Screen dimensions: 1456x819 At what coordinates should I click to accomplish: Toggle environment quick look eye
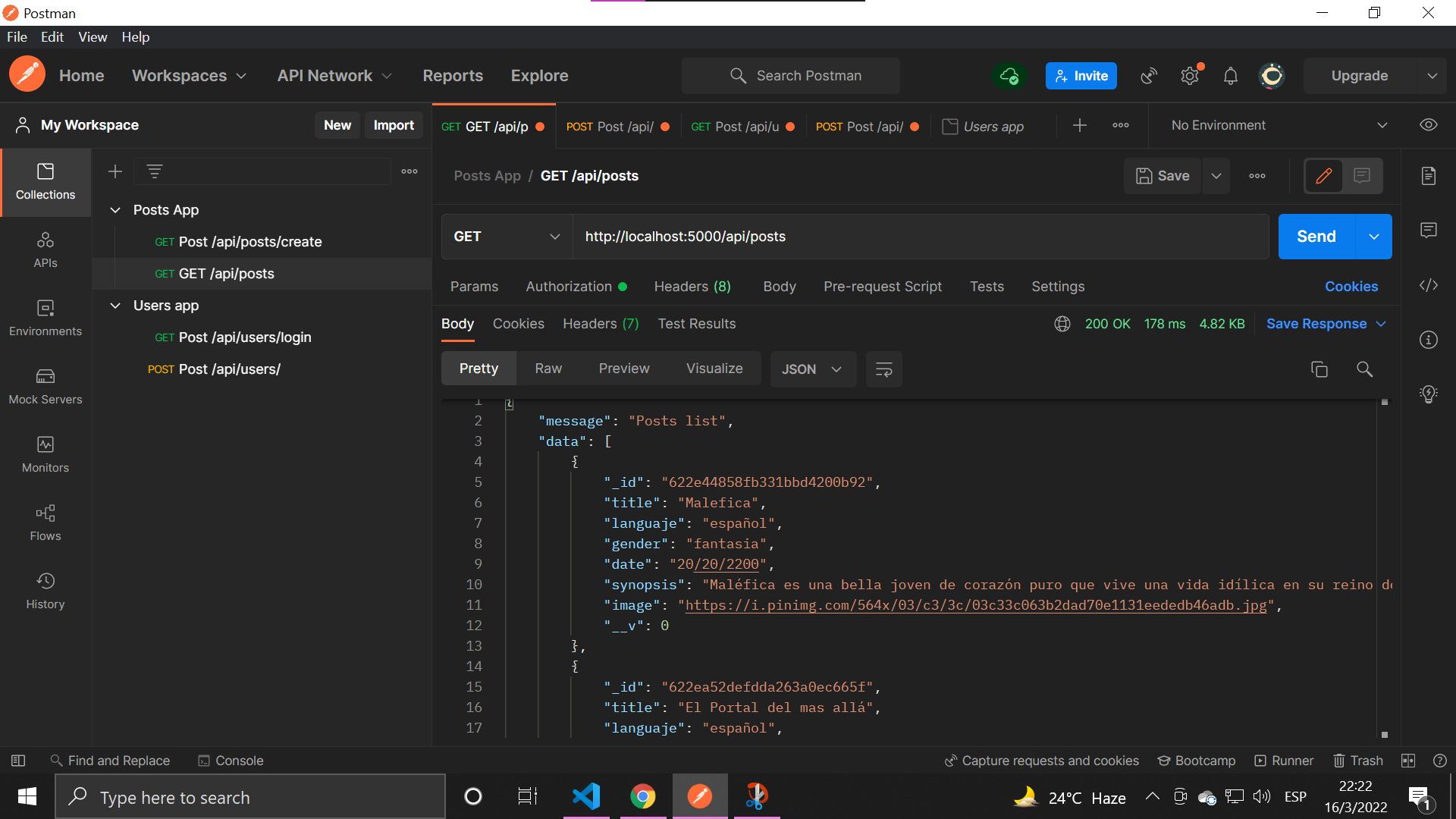(x=1429, y=124)
